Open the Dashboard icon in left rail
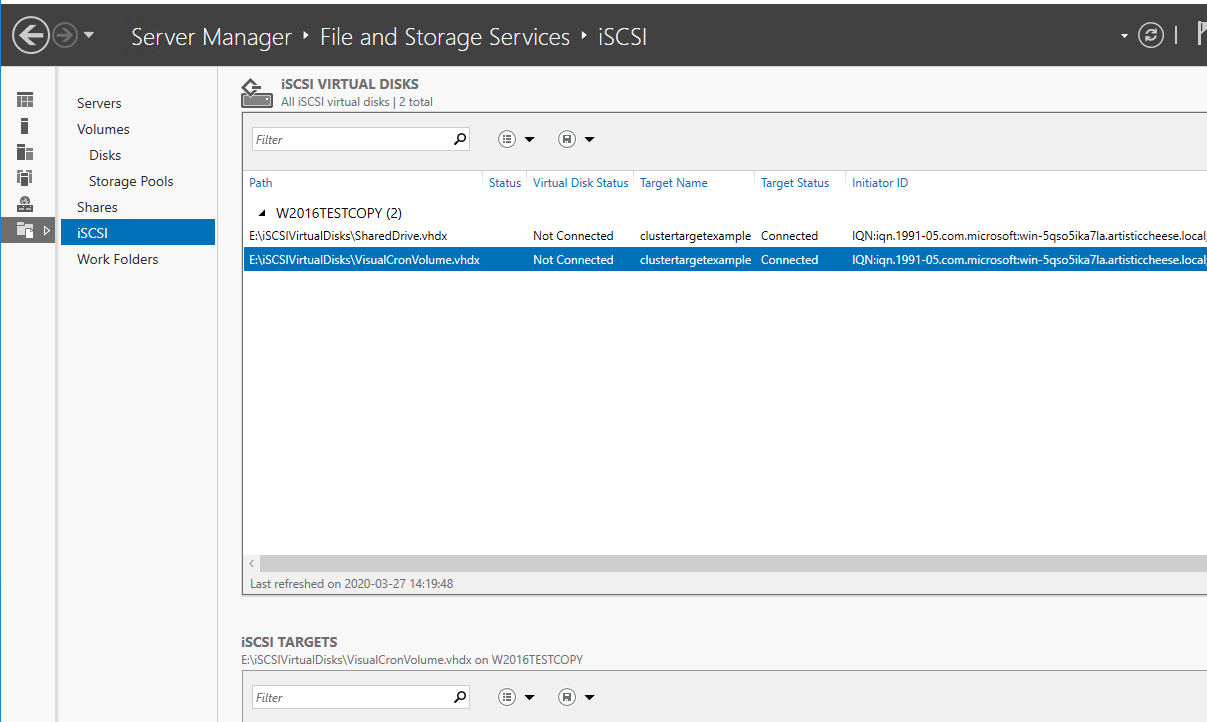 (x=25, y=100)
